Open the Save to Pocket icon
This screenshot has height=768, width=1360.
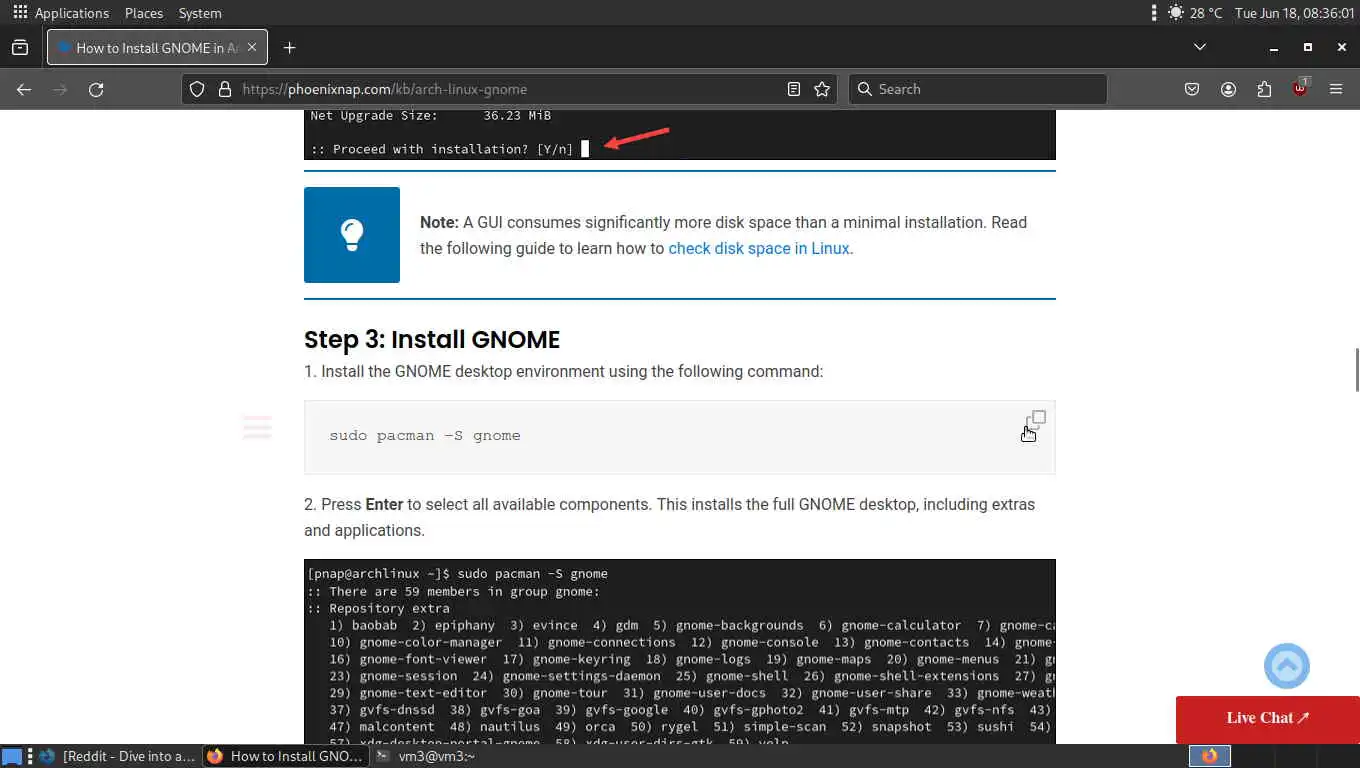click(1192, 89)
